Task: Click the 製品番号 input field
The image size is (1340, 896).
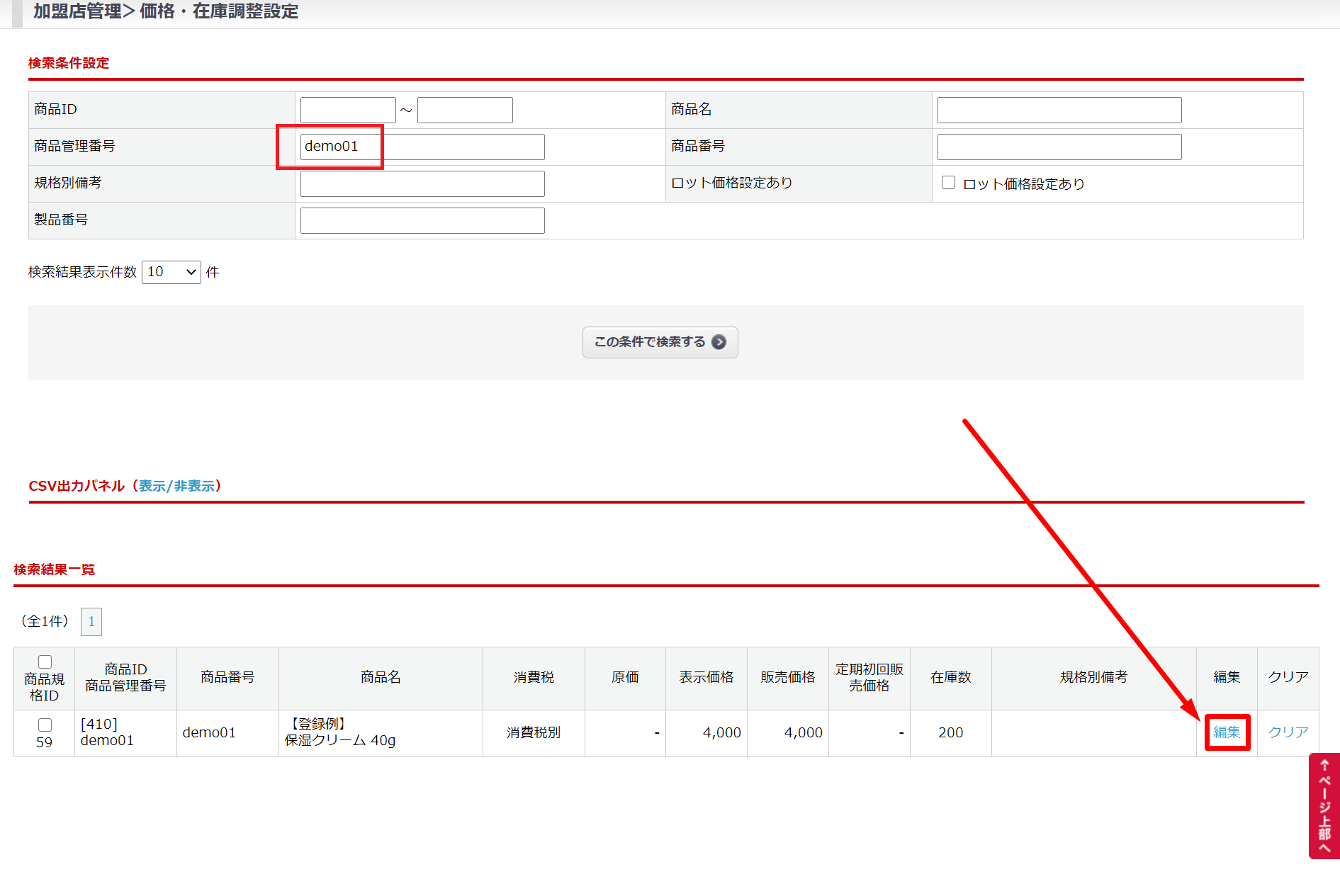Action: pyautogui.click(x=422, y=220)
